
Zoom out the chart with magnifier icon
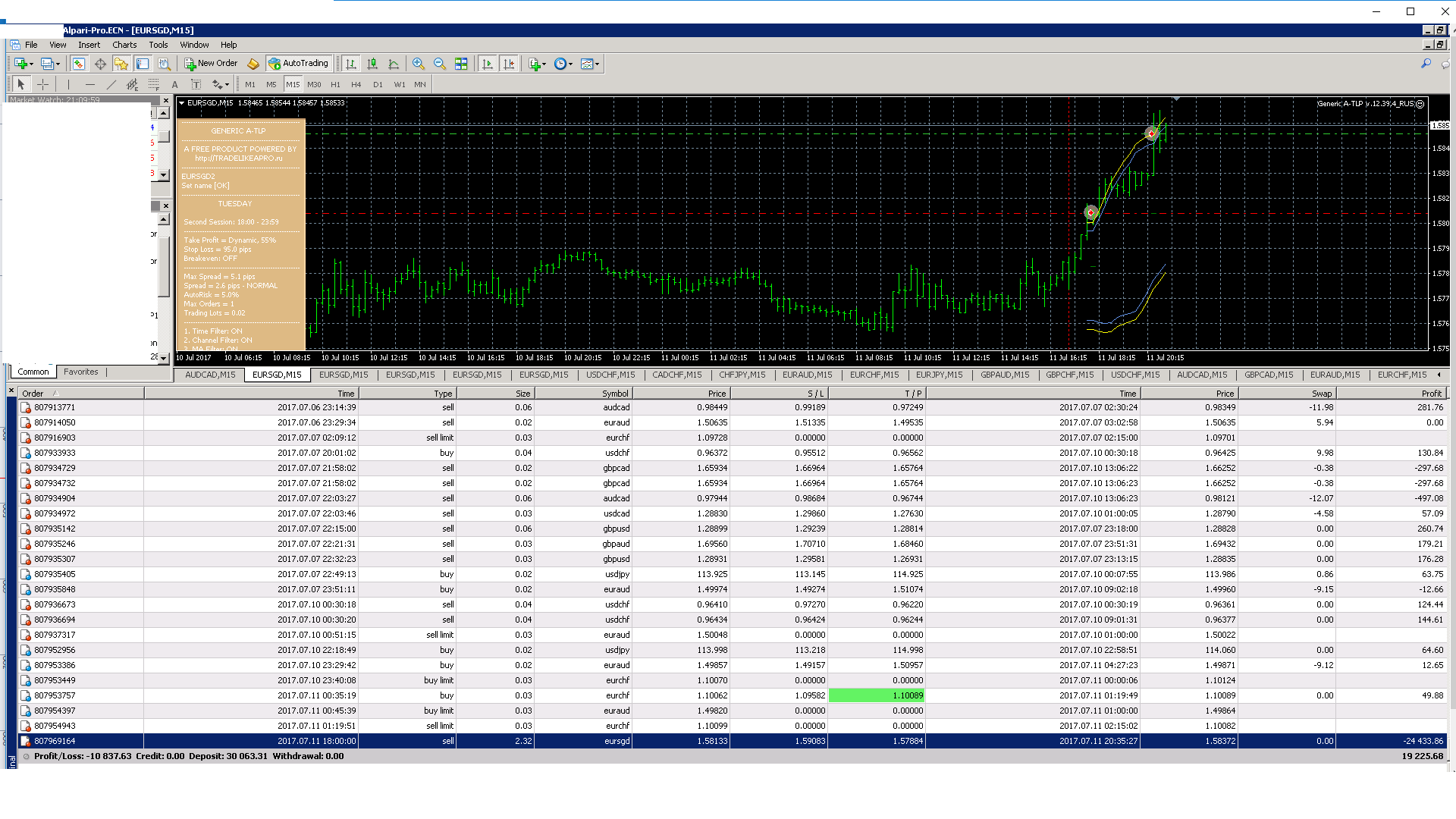[x=439, y=64]
